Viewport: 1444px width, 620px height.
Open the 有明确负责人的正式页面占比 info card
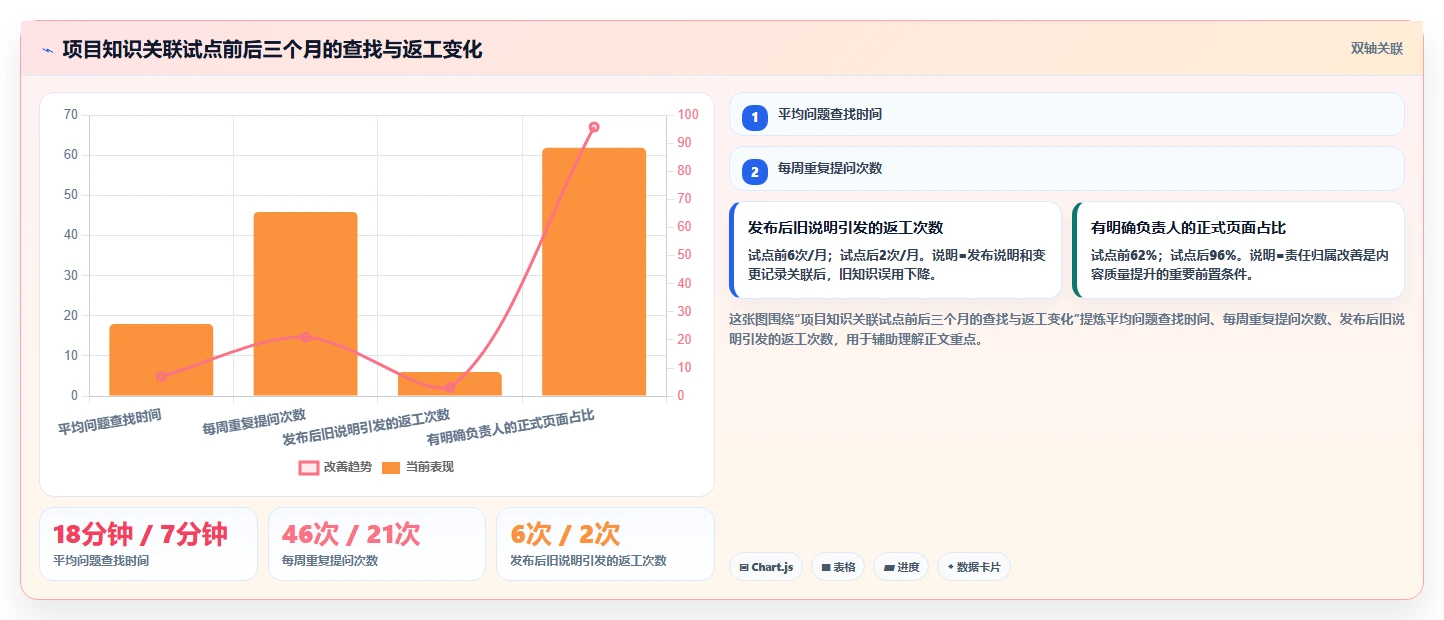click(x=1238, y=250)
